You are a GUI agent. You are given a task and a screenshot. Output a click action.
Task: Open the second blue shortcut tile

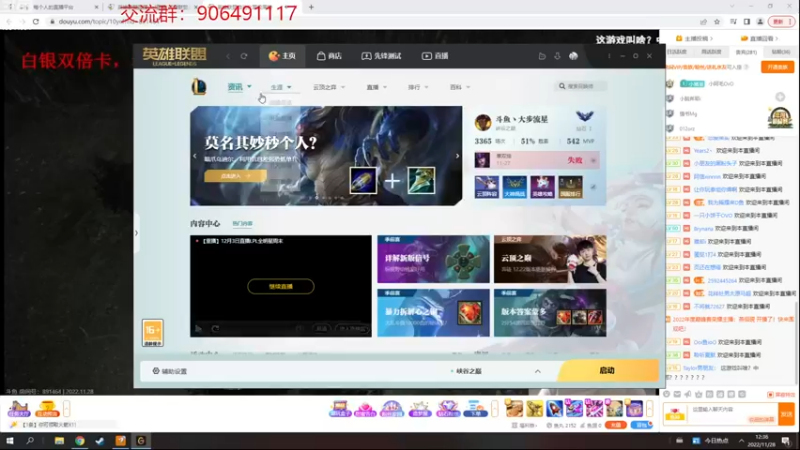tap(514, 187)
